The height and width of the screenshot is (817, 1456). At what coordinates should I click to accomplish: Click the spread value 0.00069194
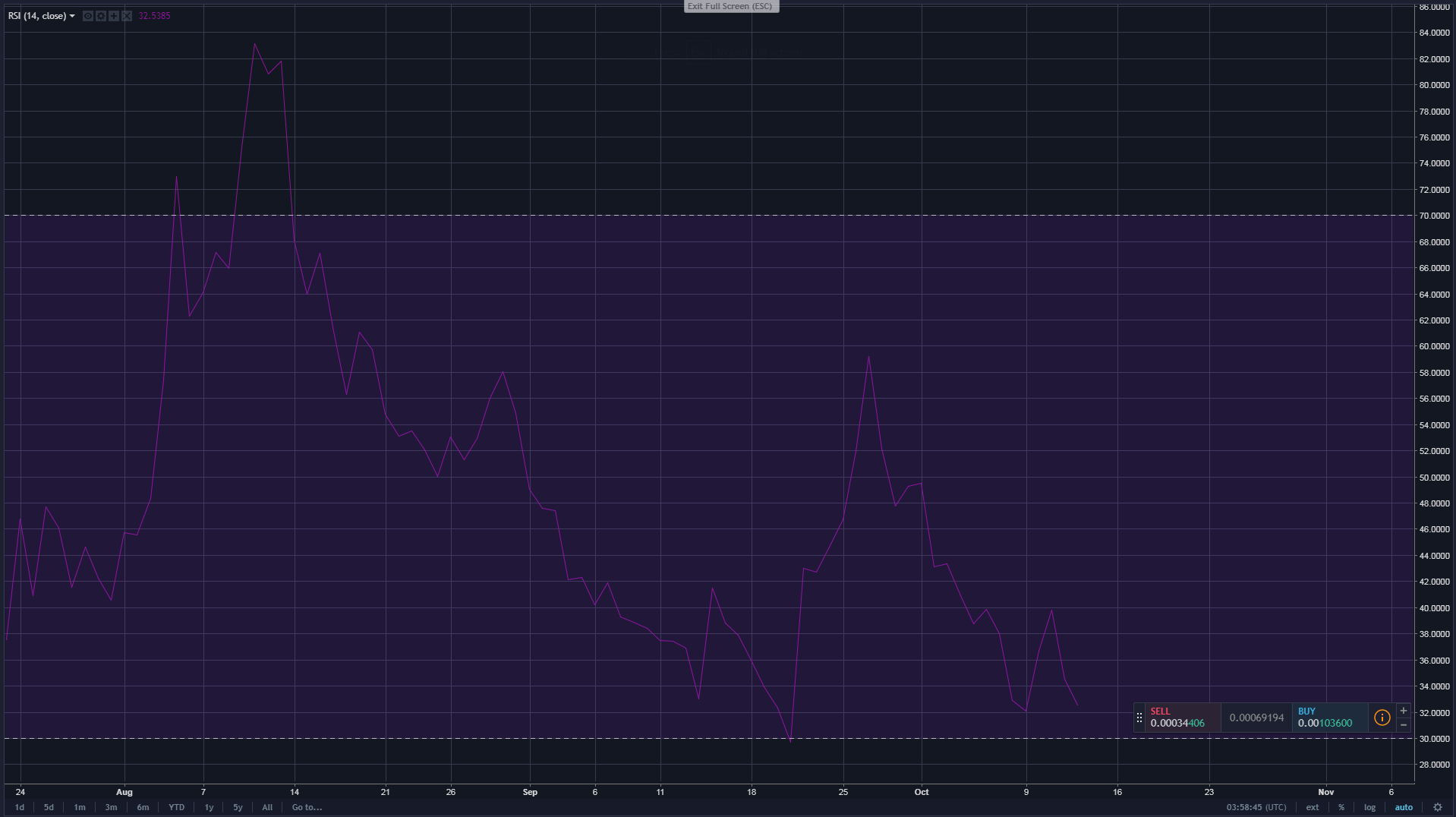tap(1256, 718)
